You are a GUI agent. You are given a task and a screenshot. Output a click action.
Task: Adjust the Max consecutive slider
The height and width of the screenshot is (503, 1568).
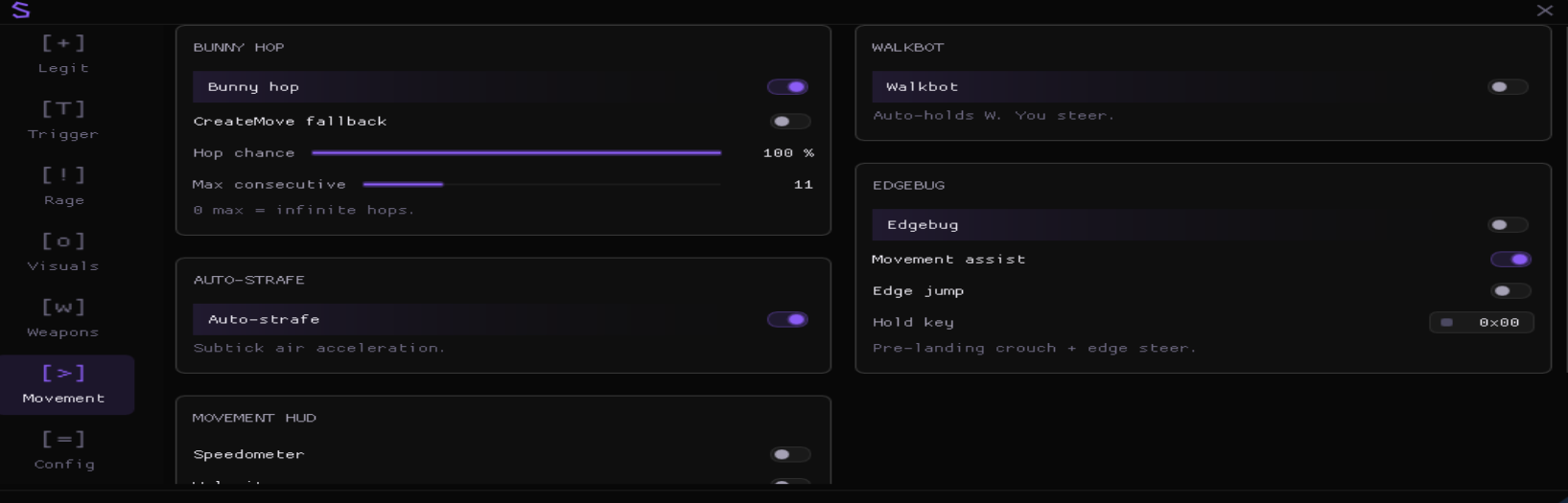pyautogui.click(x=542, y=184)
